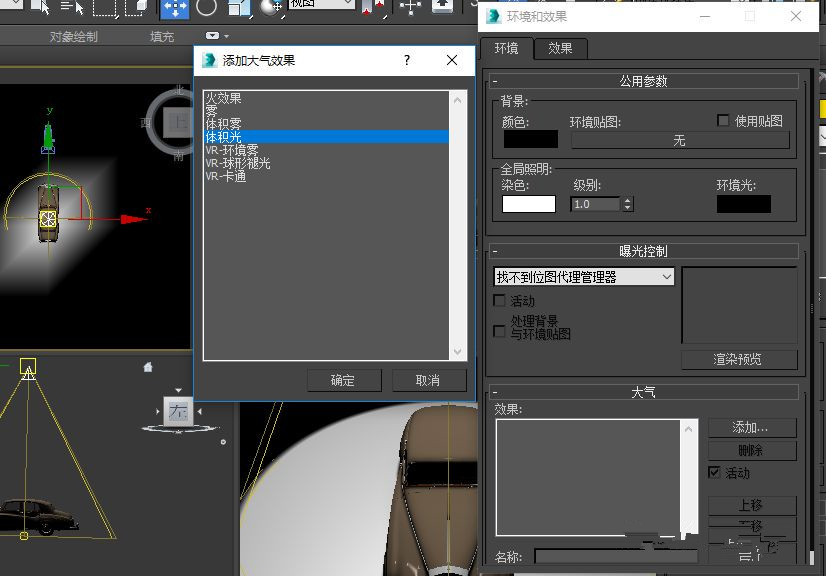Click the 名称 text field

click(616, 557)
